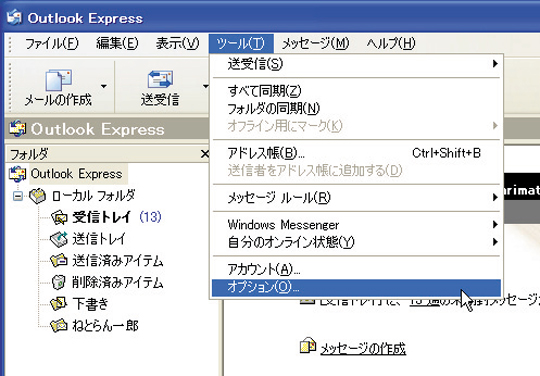Close the フォルダ pane
540x376 pixels.
tap(205, 154)
